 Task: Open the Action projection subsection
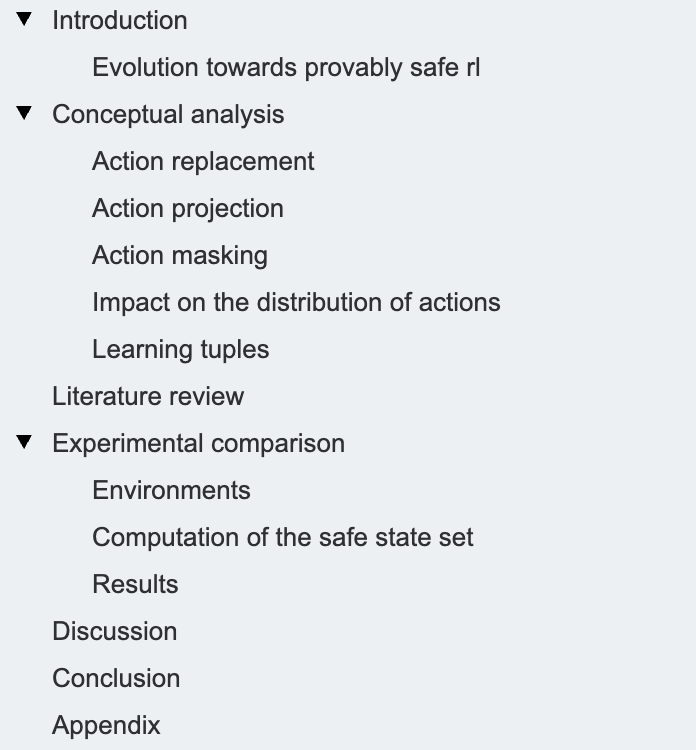pos(188,209)
